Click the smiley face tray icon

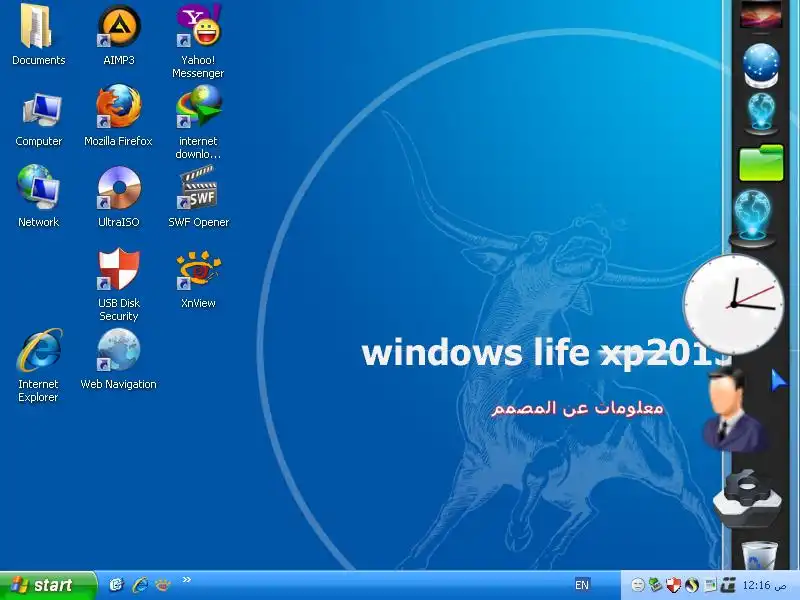click(638, 585)
